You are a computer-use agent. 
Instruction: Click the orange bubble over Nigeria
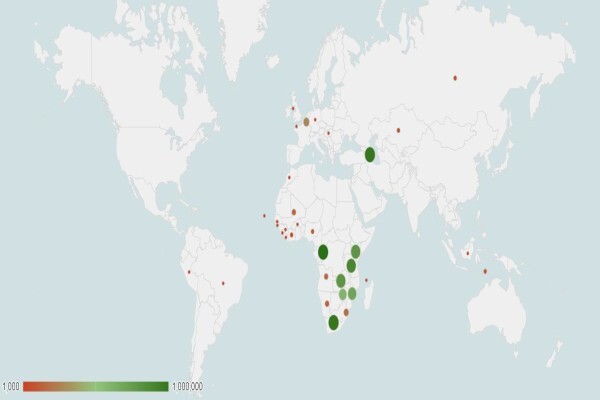pos(313,232)
